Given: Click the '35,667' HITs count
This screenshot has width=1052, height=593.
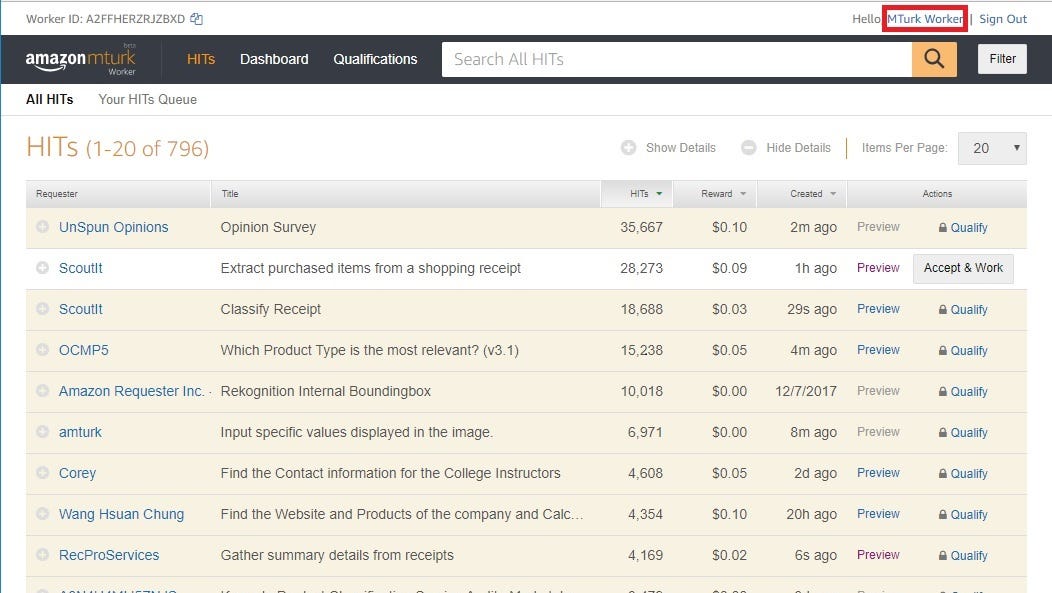Looking at the screenshot, I should pyautogui.click(x=641, y=227).
